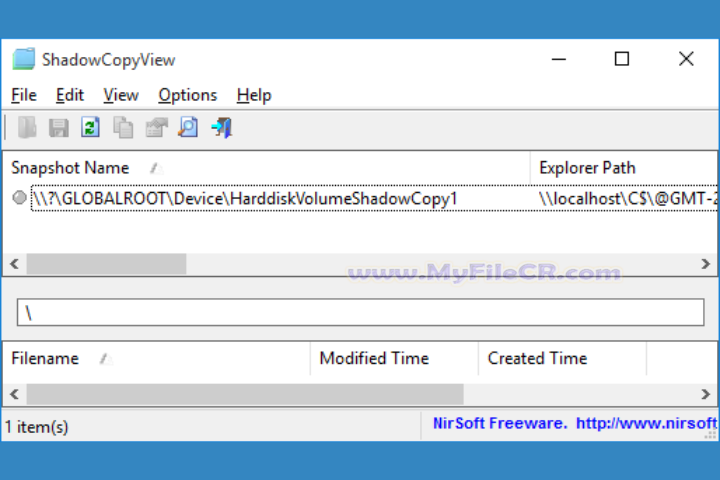Click the gray snapshot row status icon

[x=19, y=198]
